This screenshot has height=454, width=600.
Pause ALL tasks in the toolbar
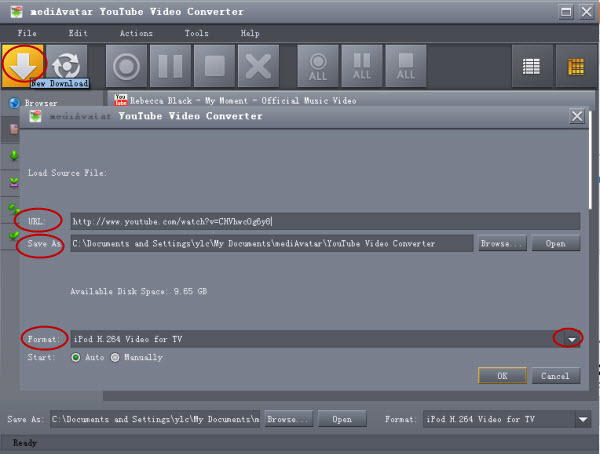(x=362, y=66)
